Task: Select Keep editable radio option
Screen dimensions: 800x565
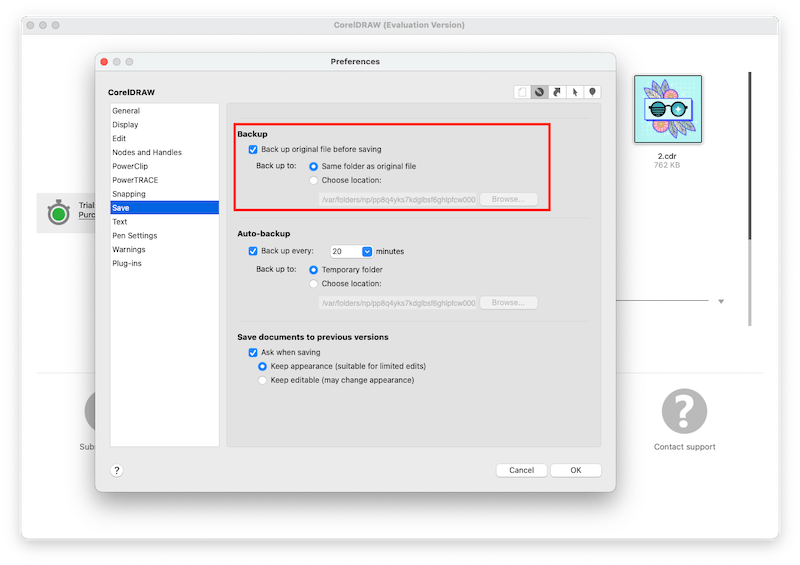Action: (263, 380)
